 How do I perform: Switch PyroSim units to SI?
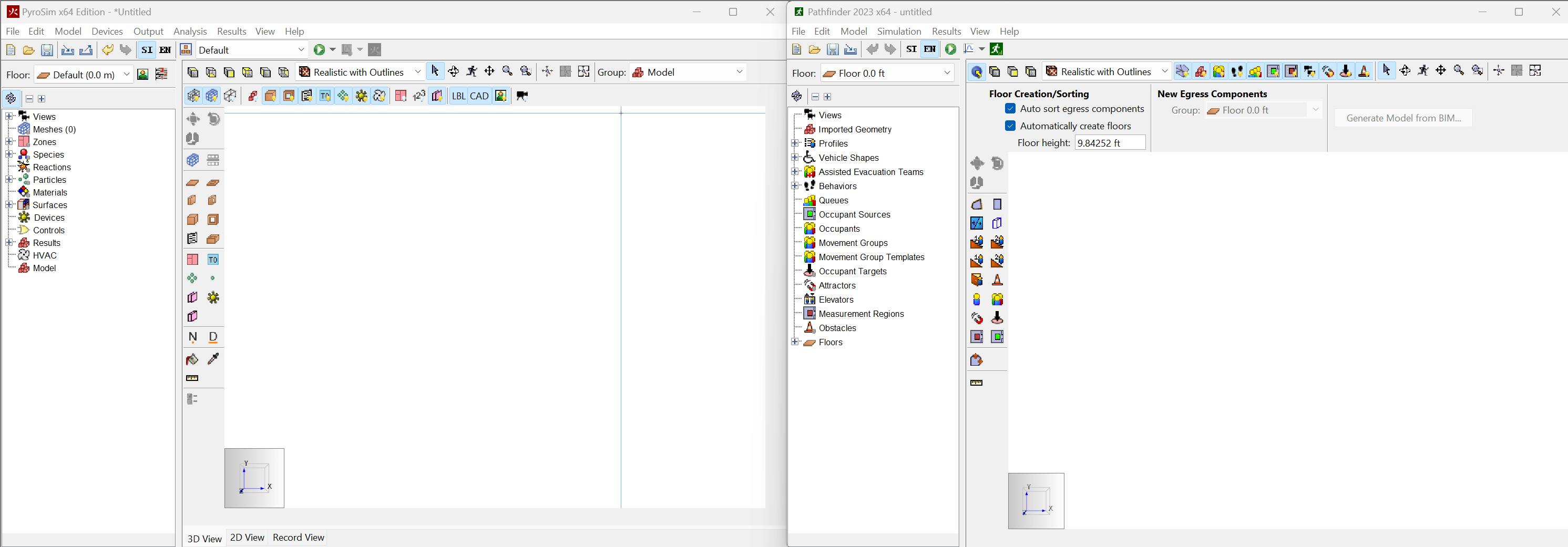[x=147, y=50]
